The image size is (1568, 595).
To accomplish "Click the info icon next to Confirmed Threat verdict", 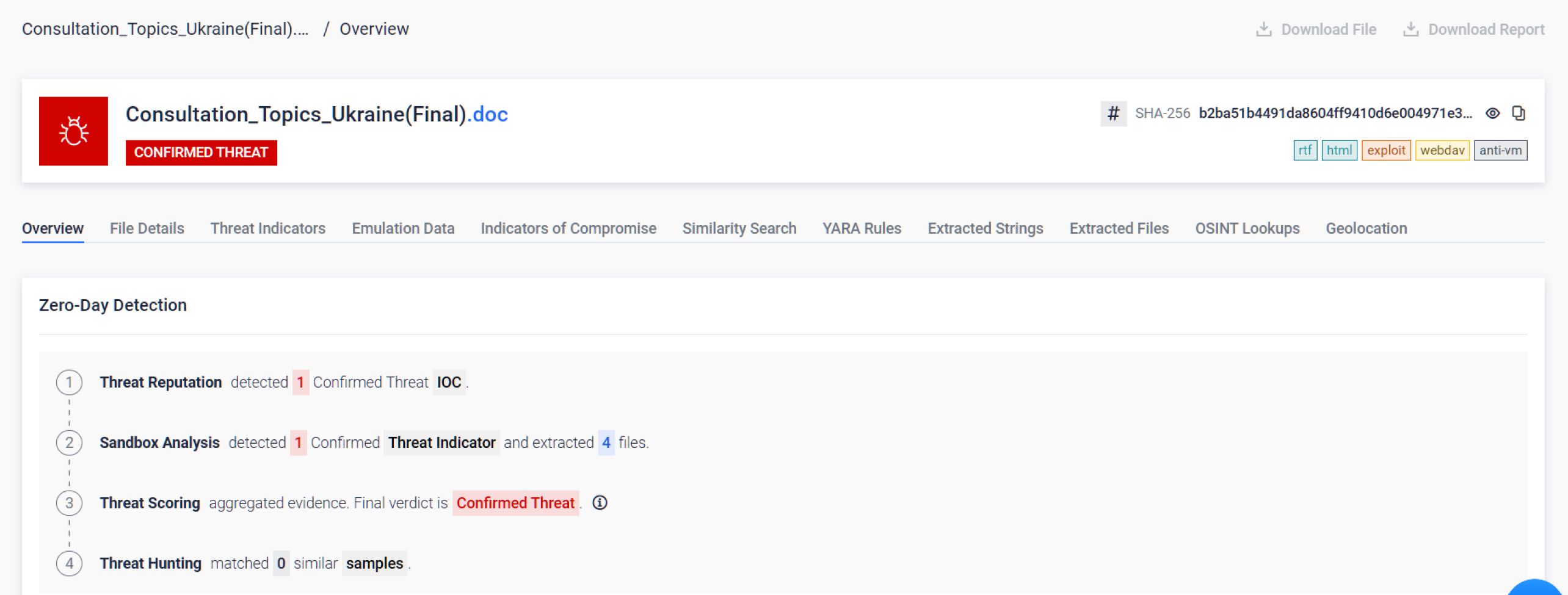I will (x=600, y=503).
